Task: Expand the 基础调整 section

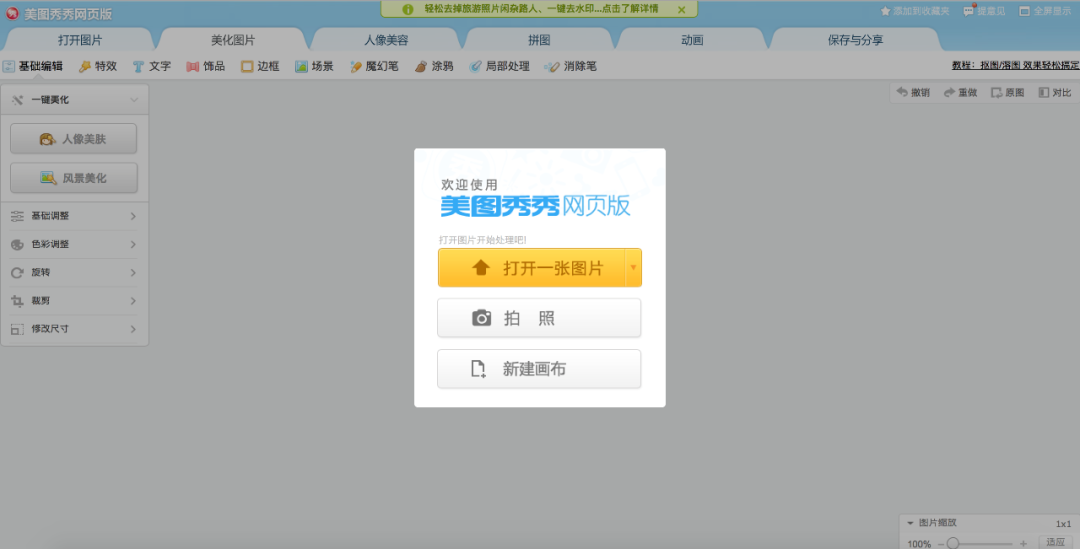Action: click(74, 216)
